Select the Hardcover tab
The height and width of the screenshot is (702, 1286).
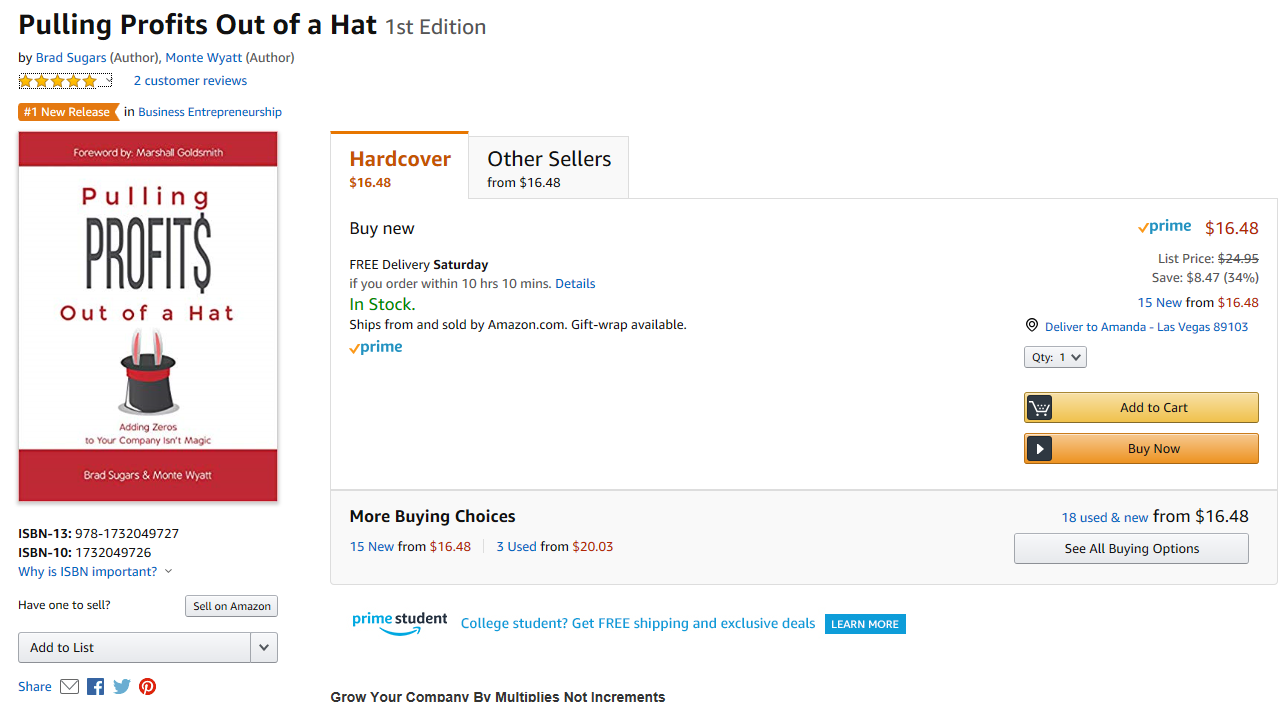click(399, 167)
